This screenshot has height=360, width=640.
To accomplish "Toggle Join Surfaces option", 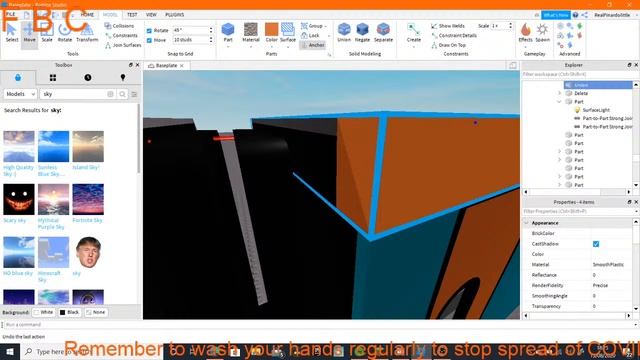I will [123, 45].
